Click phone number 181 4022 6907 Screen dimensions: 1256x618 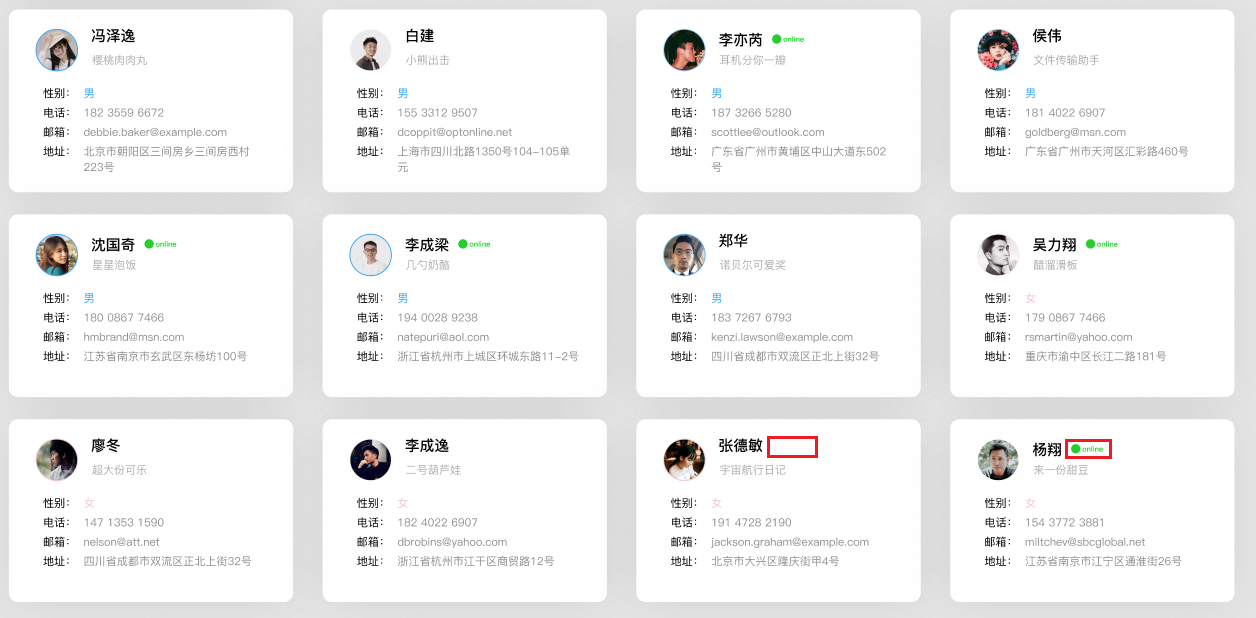(1065, 113)
